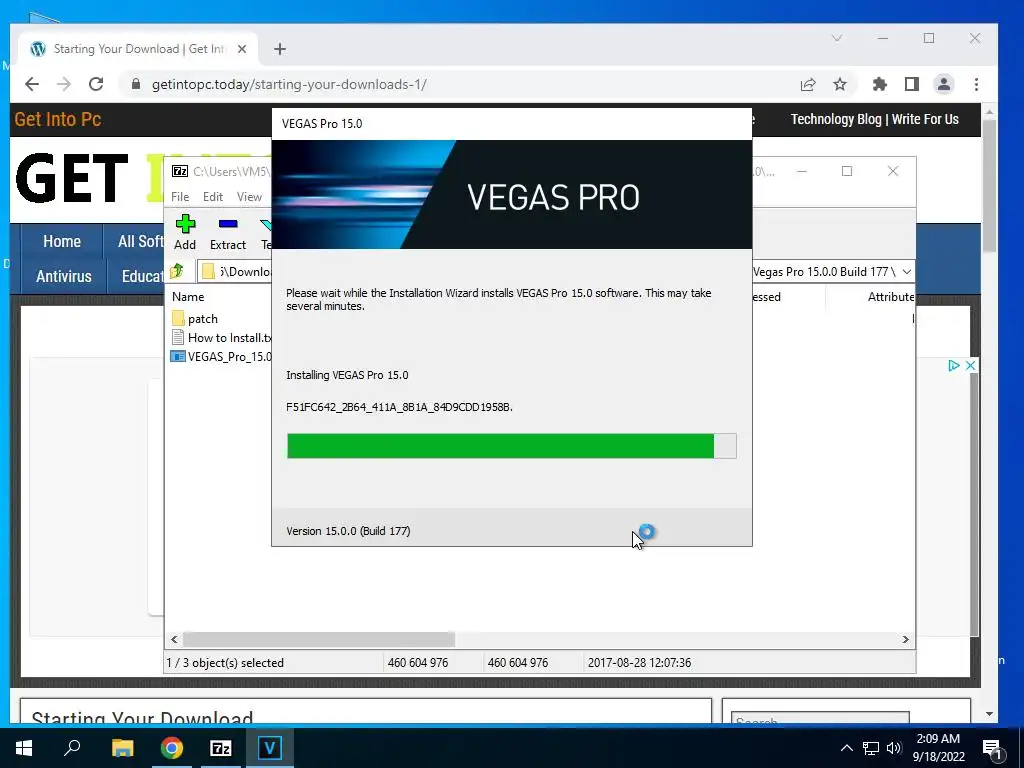Bookmark this page with the star icon
1024x768 pixels.
point(840,84)
